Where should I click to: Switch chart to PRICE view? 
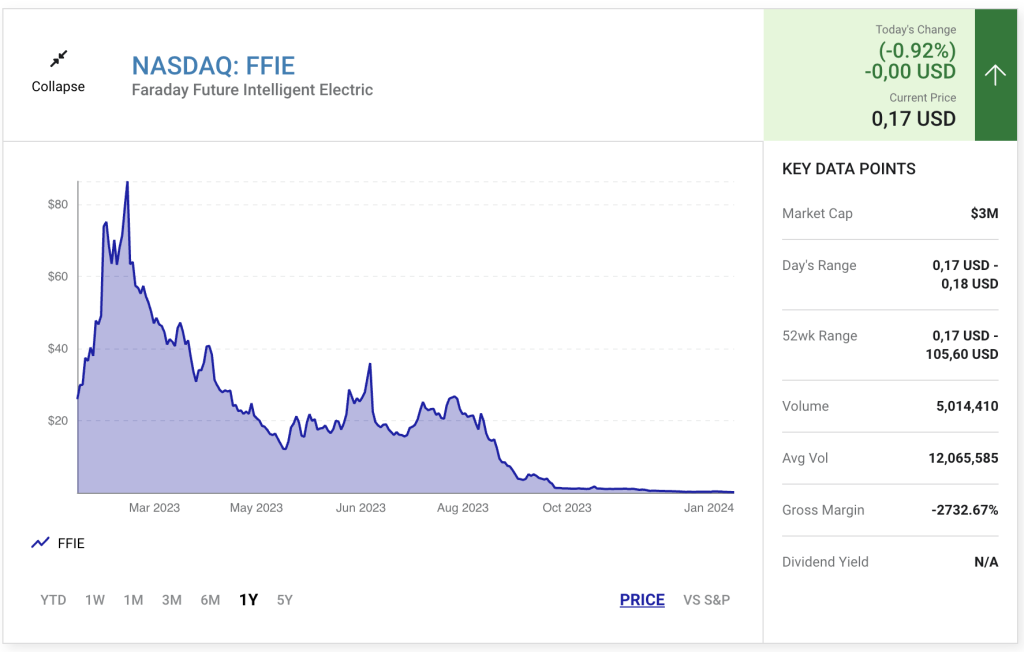[642, 600]
